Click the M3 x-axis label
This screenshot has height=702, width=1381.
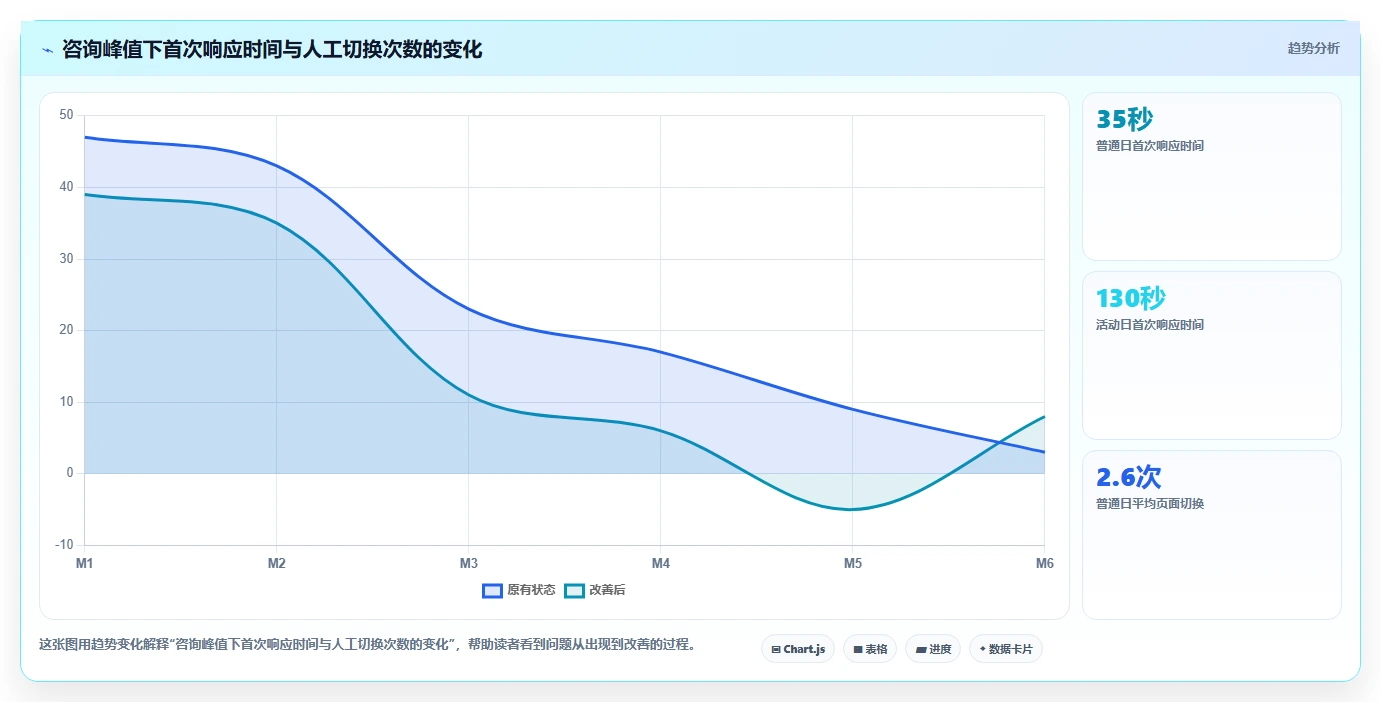pos(469,564)
